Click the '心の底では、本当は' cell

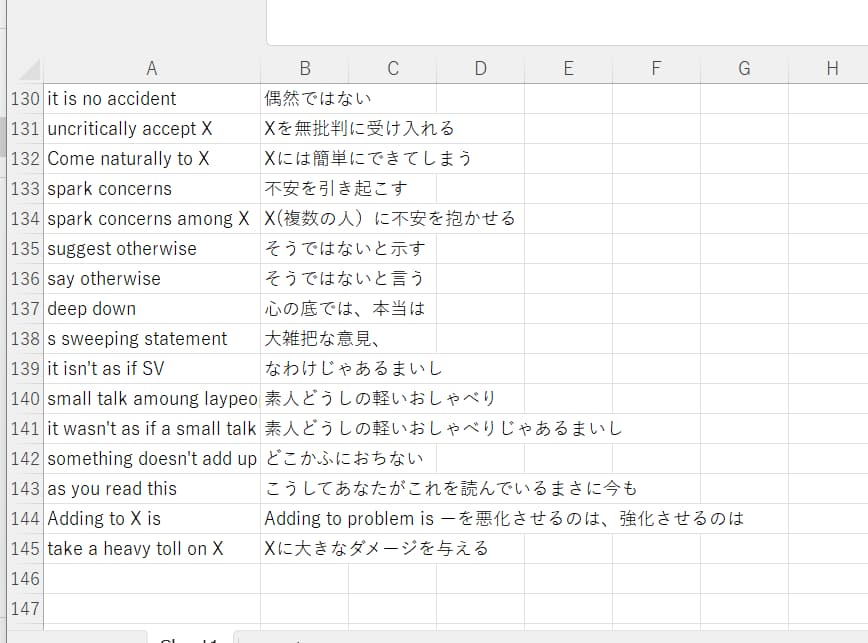(x=304, y=309)
